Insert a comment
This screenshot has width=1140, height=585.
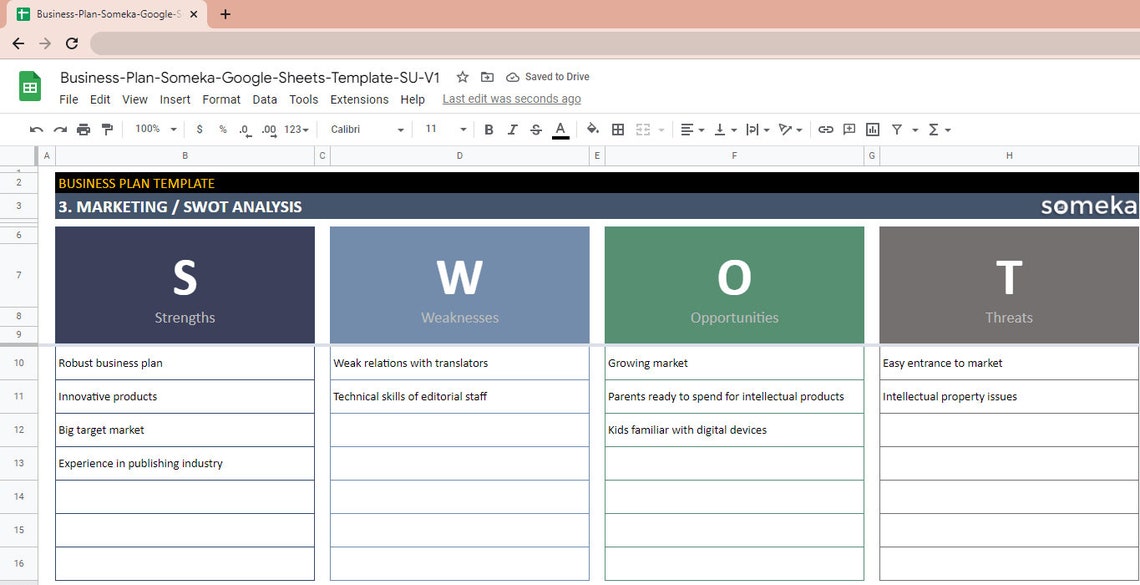click(848, 129)
